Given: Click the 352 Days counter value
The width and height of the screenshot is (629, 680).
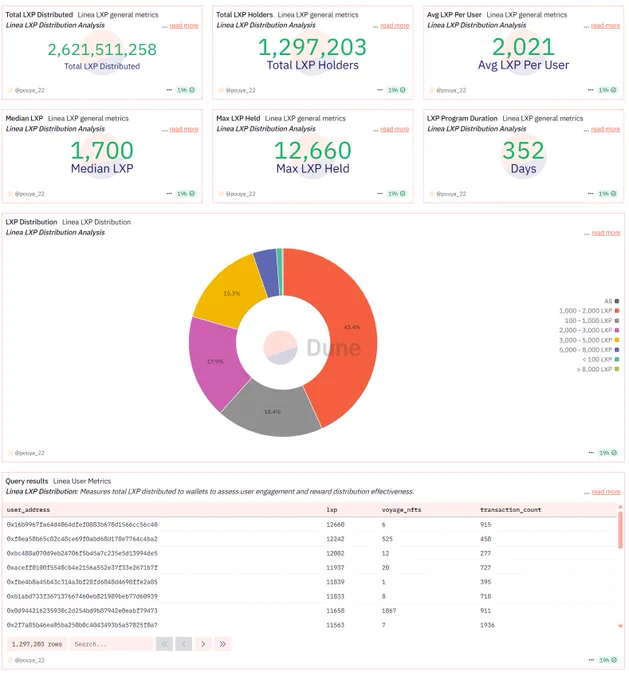Looking at the screenshot, I should click(523, 150).
